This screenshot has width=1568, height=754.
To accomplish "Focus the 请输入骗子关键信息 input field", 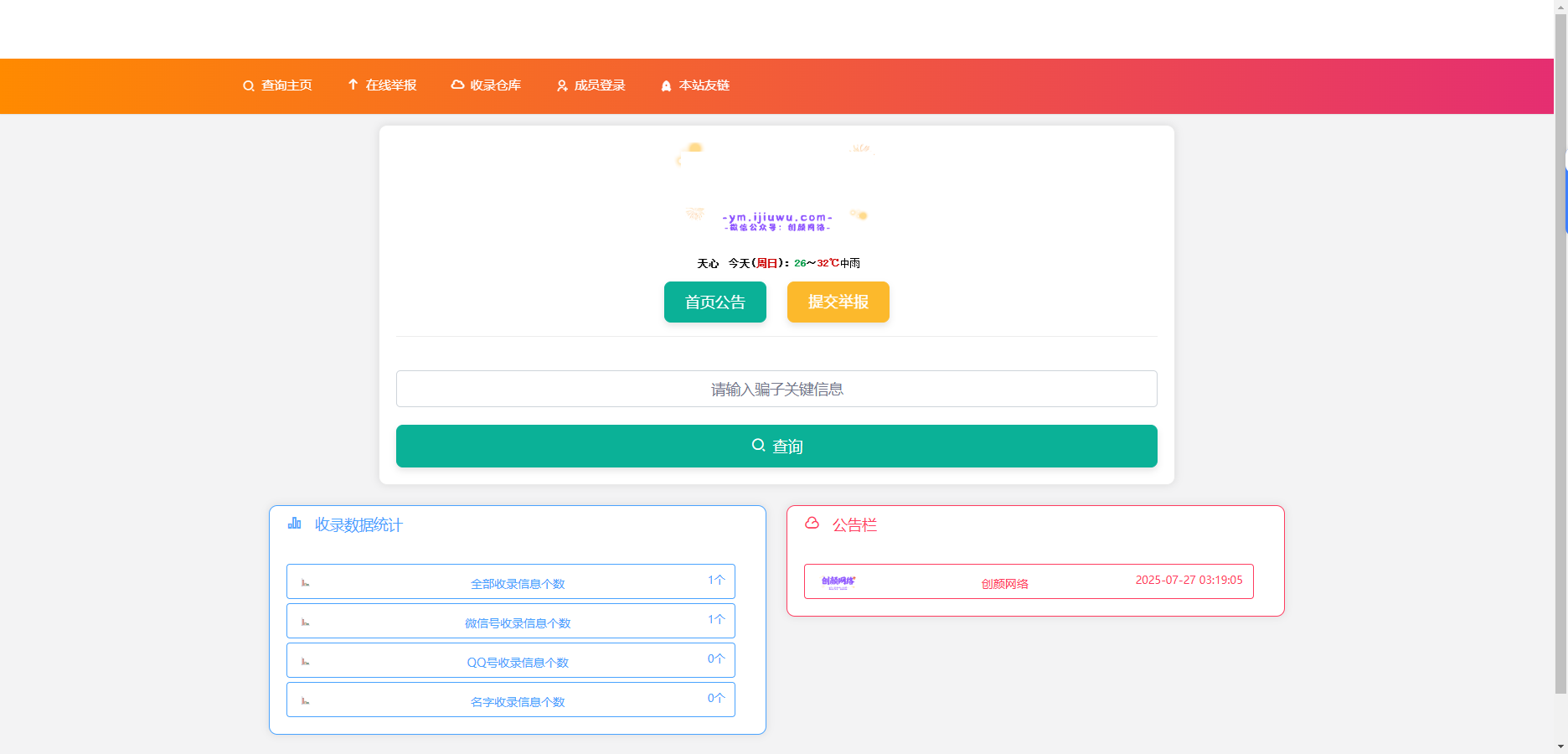I will [776, 389].
